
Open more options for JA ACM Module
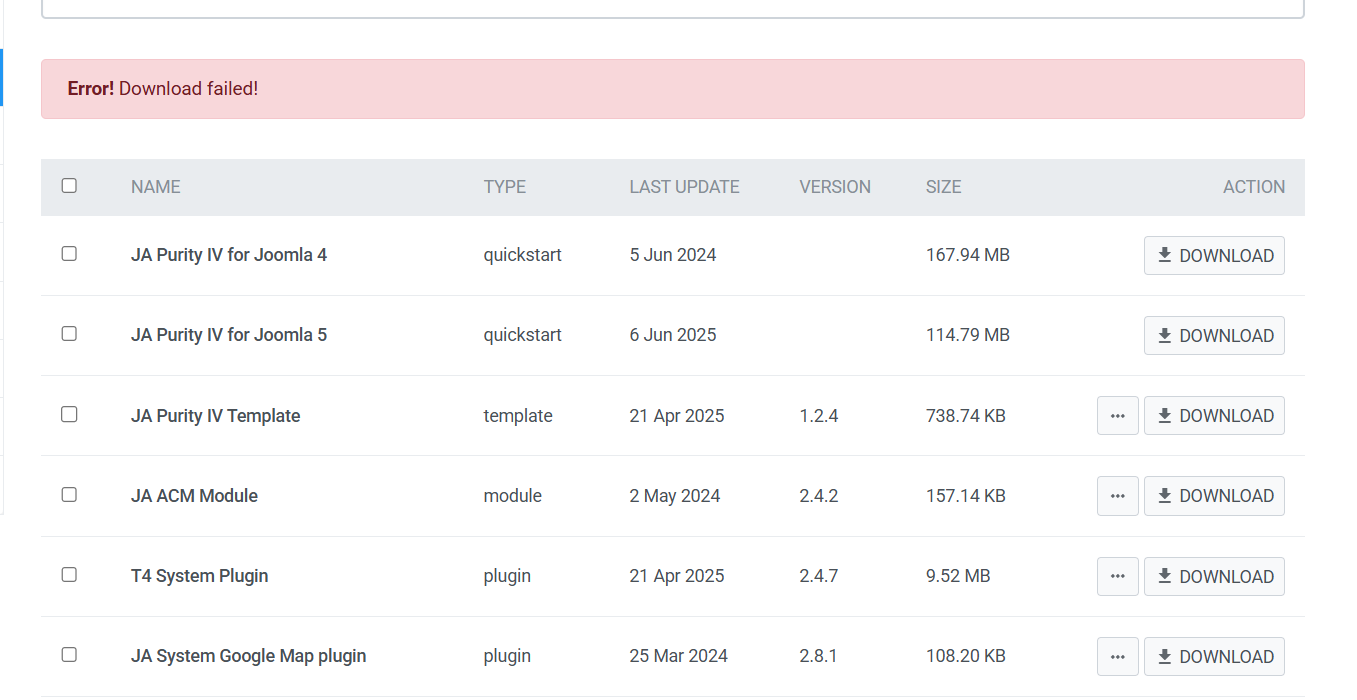point(1118,495)
